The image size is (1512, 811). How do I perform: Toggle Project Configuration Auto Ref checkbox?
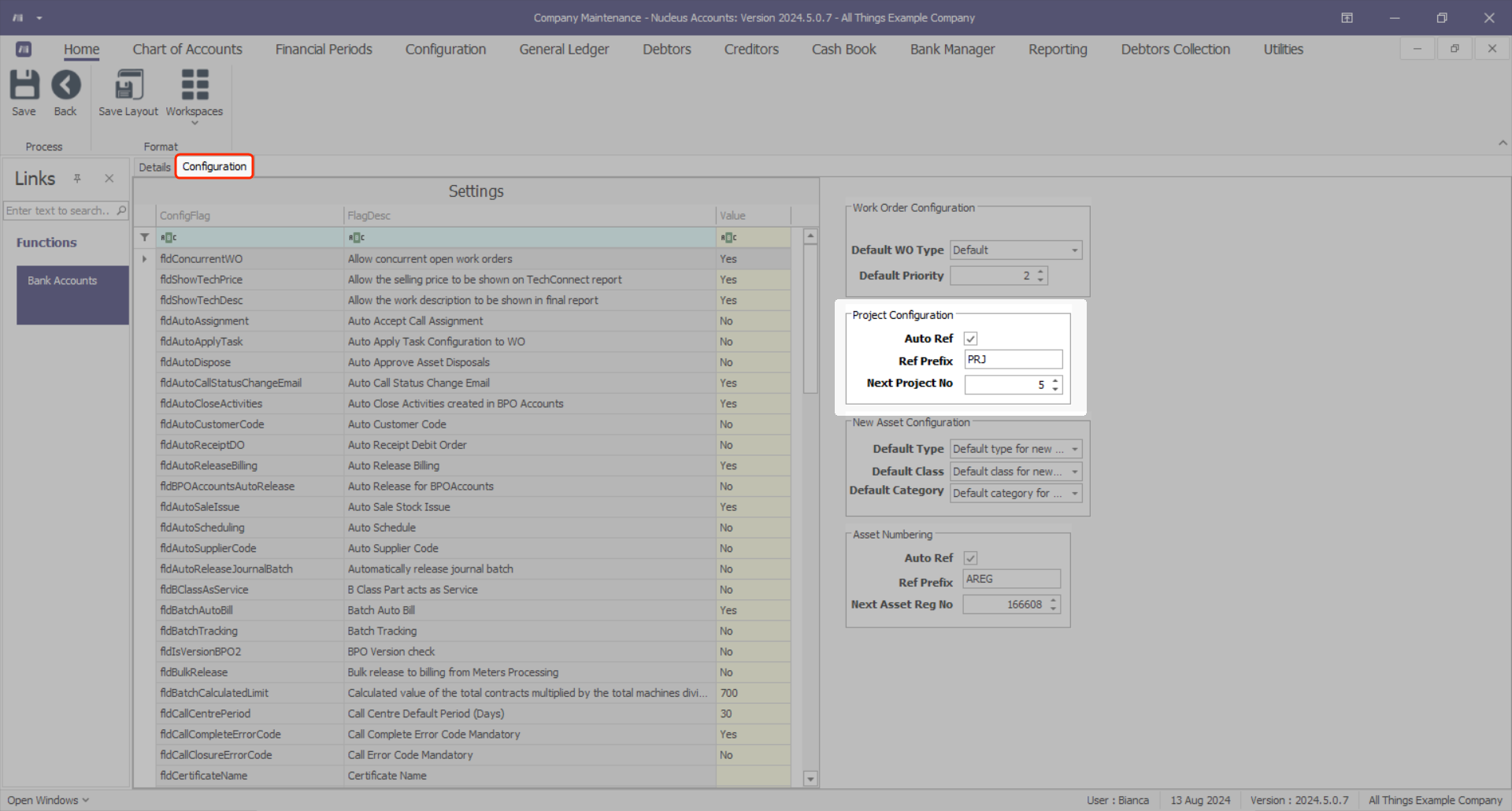click(971, 339)
